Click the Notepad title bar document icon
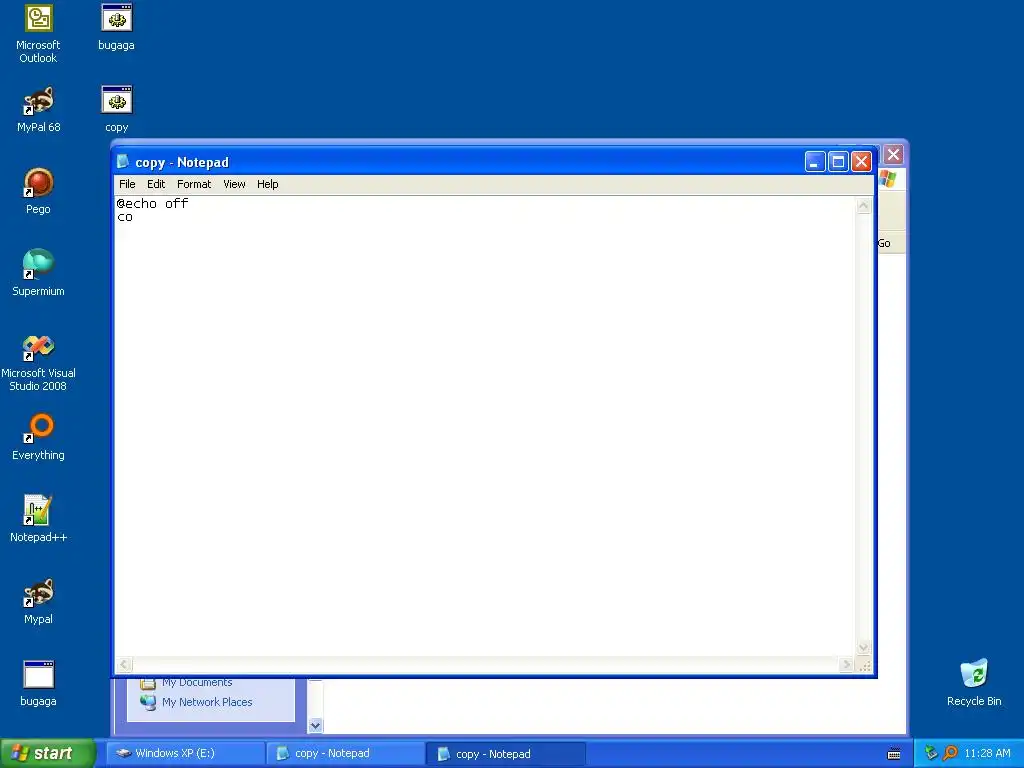The height and width of the screenshot is (768, 1024). click(x=123, y=161)
